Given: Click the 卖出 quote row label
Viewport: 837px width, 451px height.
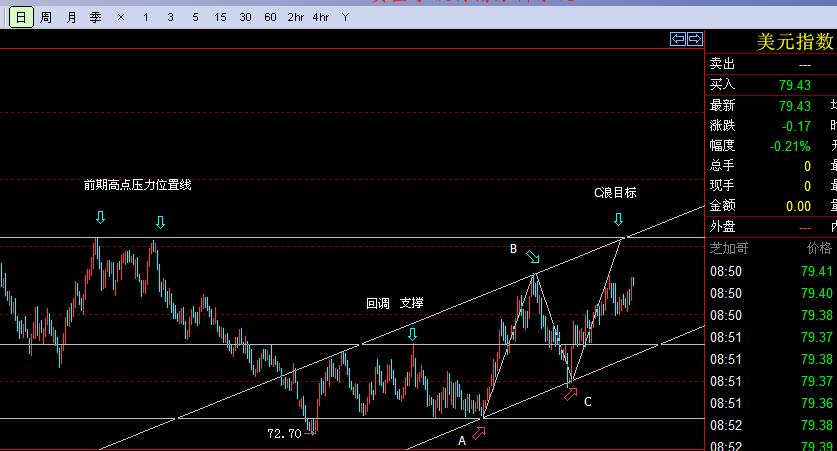Looking at the screenshot, I should pos(722,64).
